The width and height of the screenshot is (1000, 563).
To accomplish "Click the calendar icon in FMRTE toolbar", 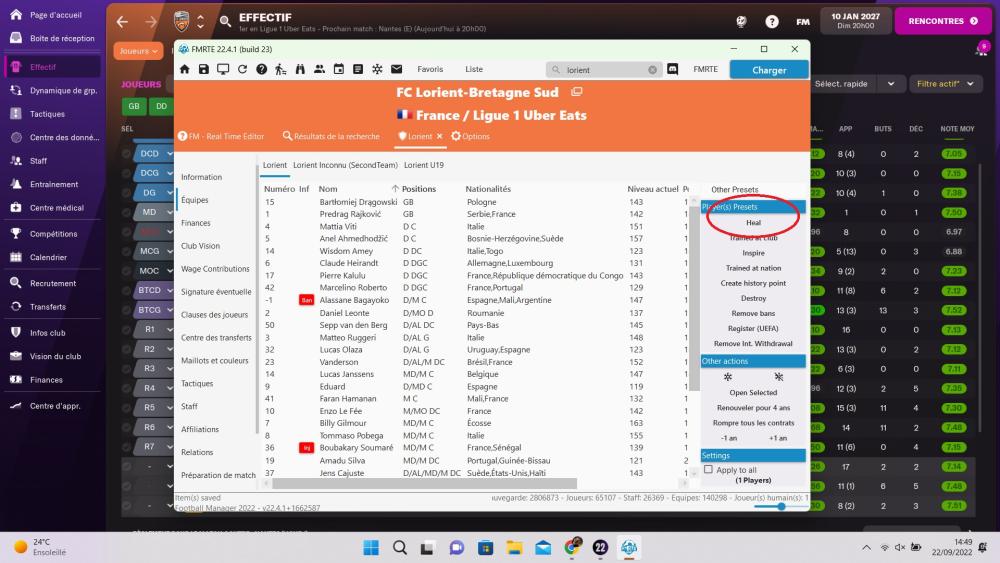I will tap(338, 69).
